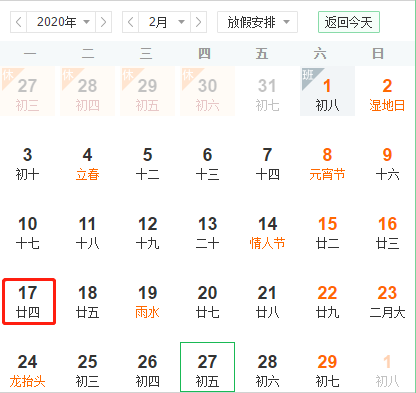Open the 2月 month dropdown
Screen dimensions: 416x393
(x=165, y=22)
